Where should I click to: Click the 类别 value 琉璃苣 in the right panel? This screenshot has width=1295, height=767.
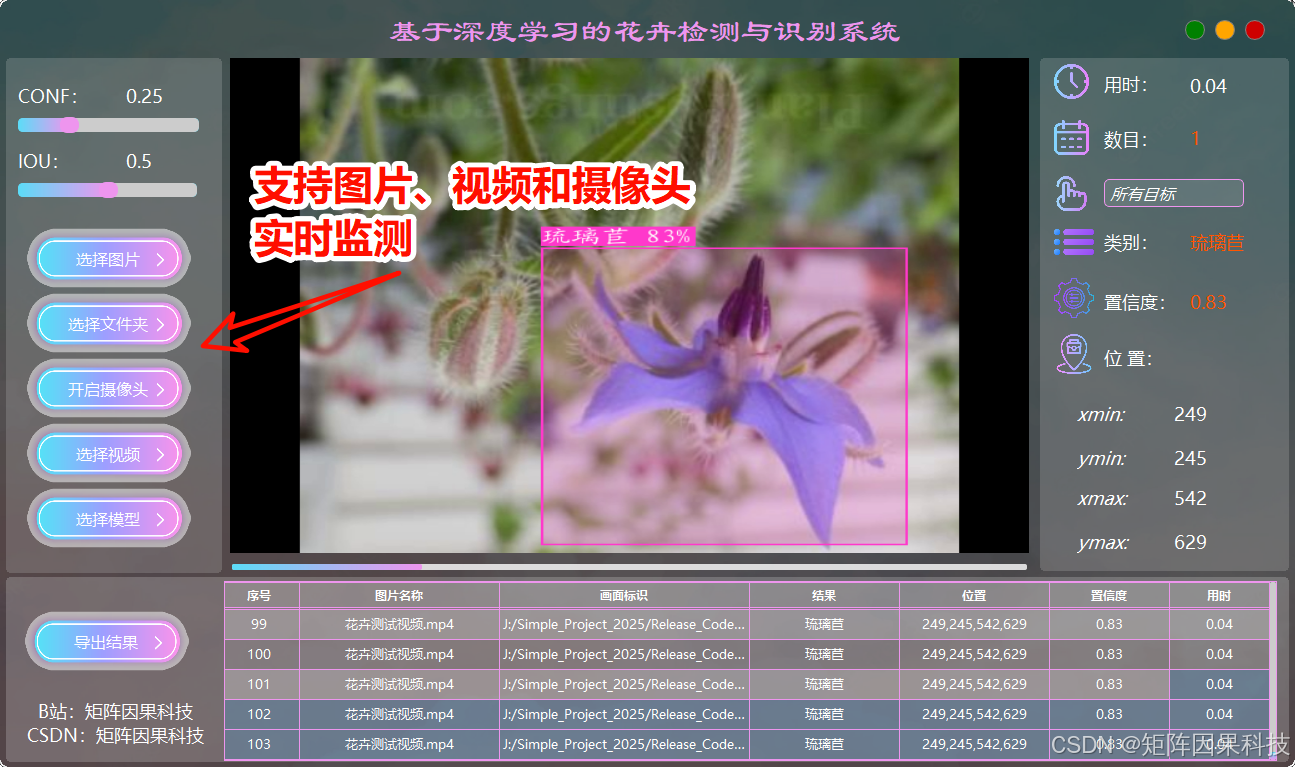coord(1217,243)
